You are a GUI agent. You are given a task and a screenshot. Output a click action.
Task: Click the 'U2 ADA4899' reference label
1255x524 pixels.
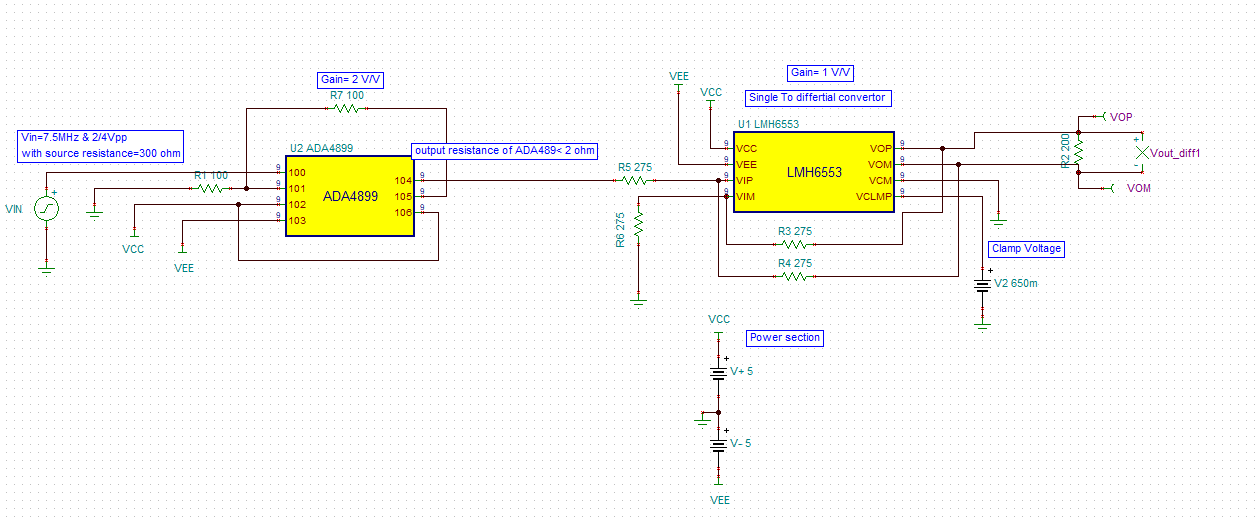click(x=321, y=147)
